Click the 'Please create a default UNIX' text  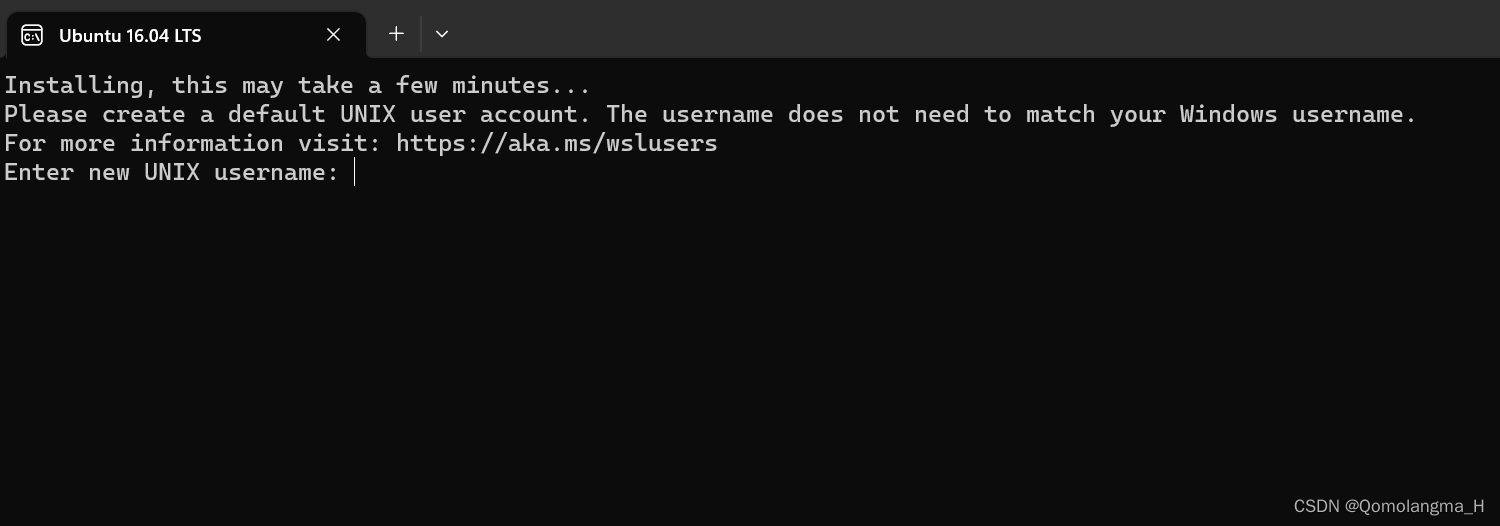tap(200, 114)
